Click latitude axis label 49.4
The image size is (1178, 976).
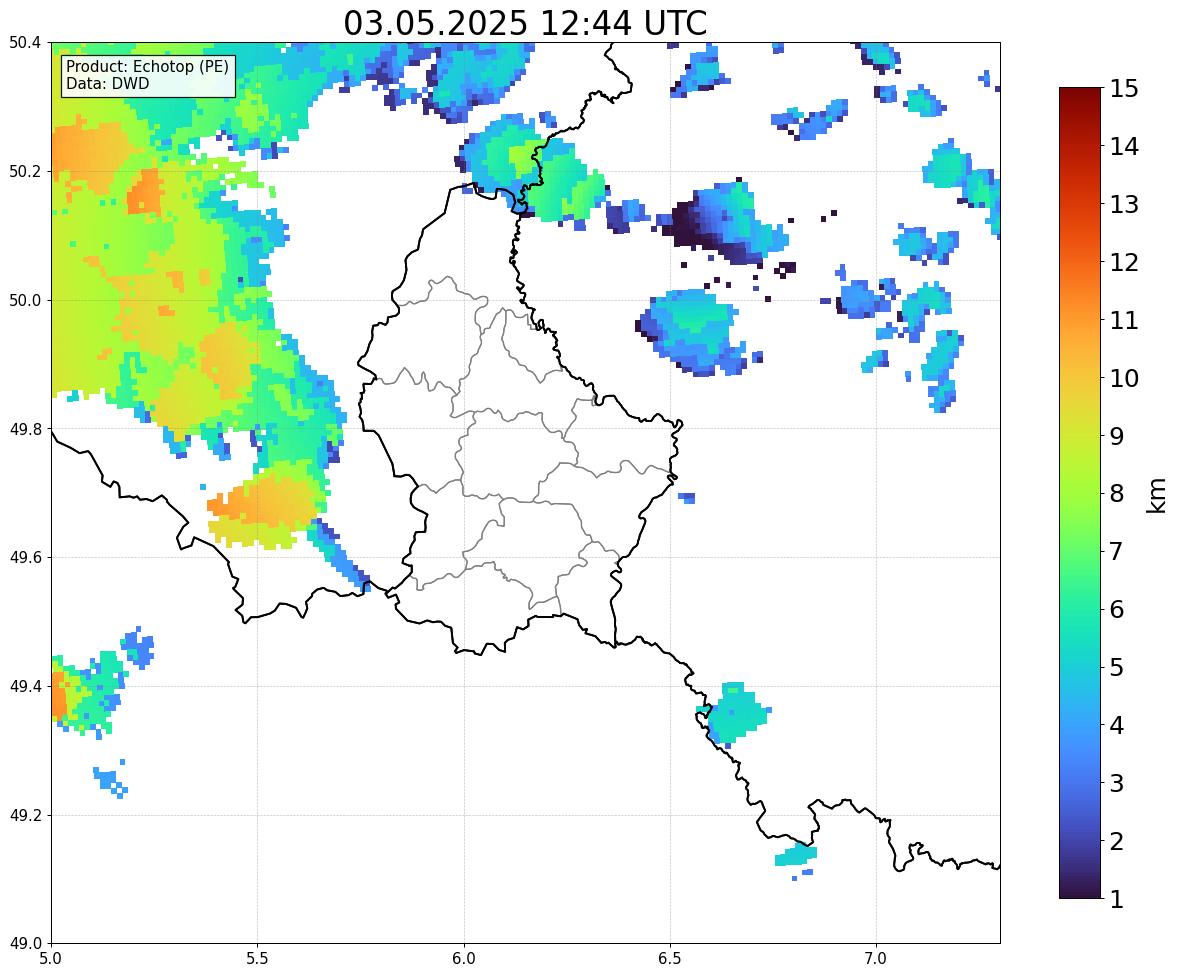[25, 686]
